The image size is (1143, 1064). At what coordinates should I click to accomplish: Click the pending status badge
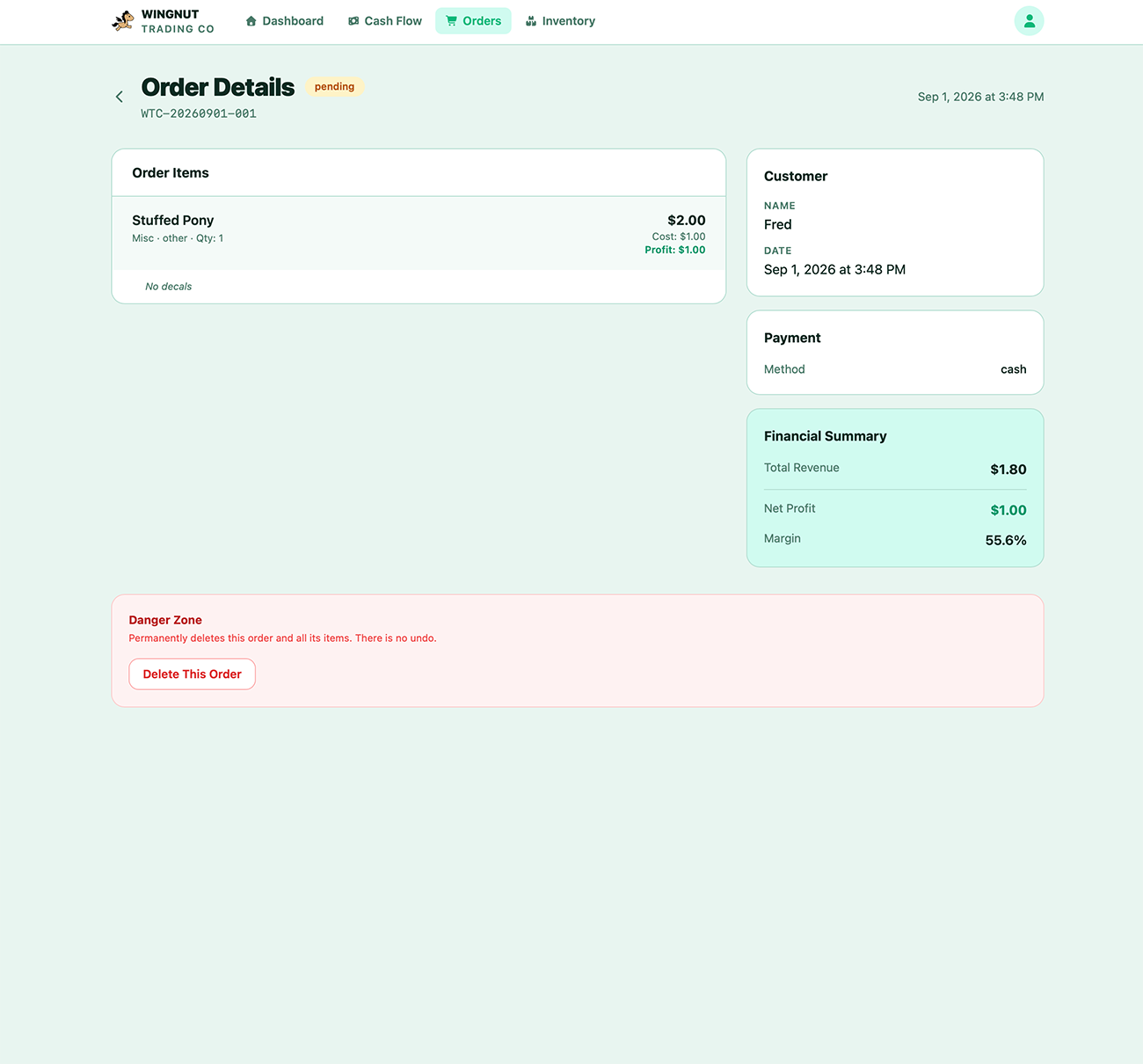pyautogui.click(x=335, y=86)
